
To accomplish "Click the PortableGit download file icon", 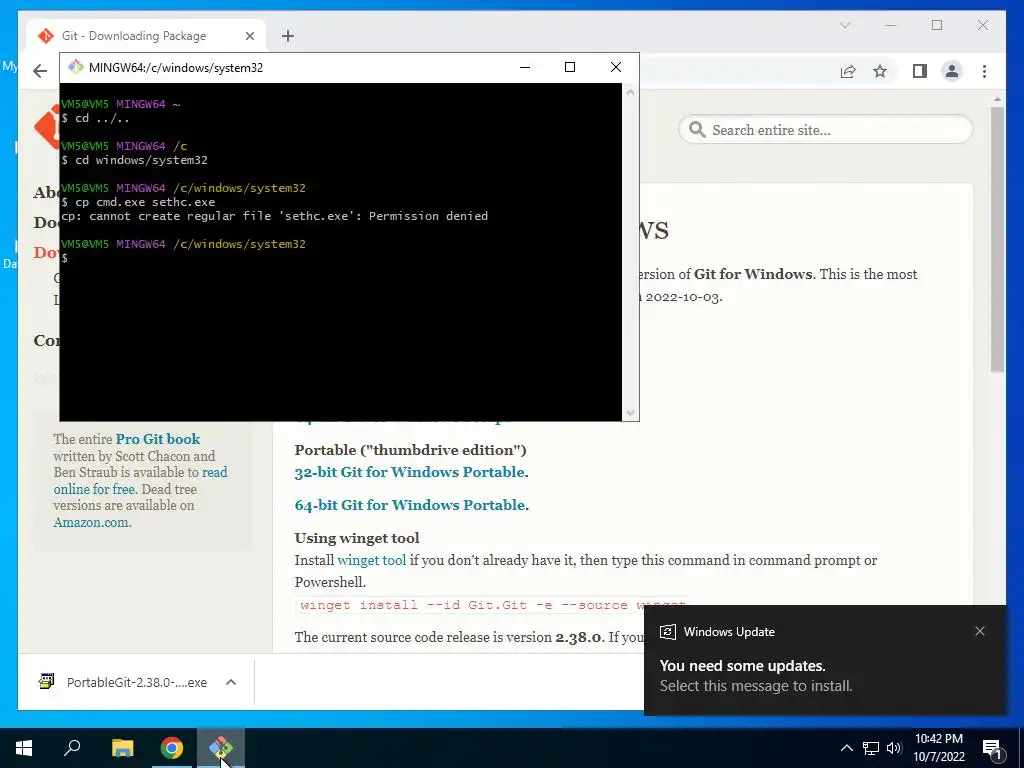I will [46, 682].
